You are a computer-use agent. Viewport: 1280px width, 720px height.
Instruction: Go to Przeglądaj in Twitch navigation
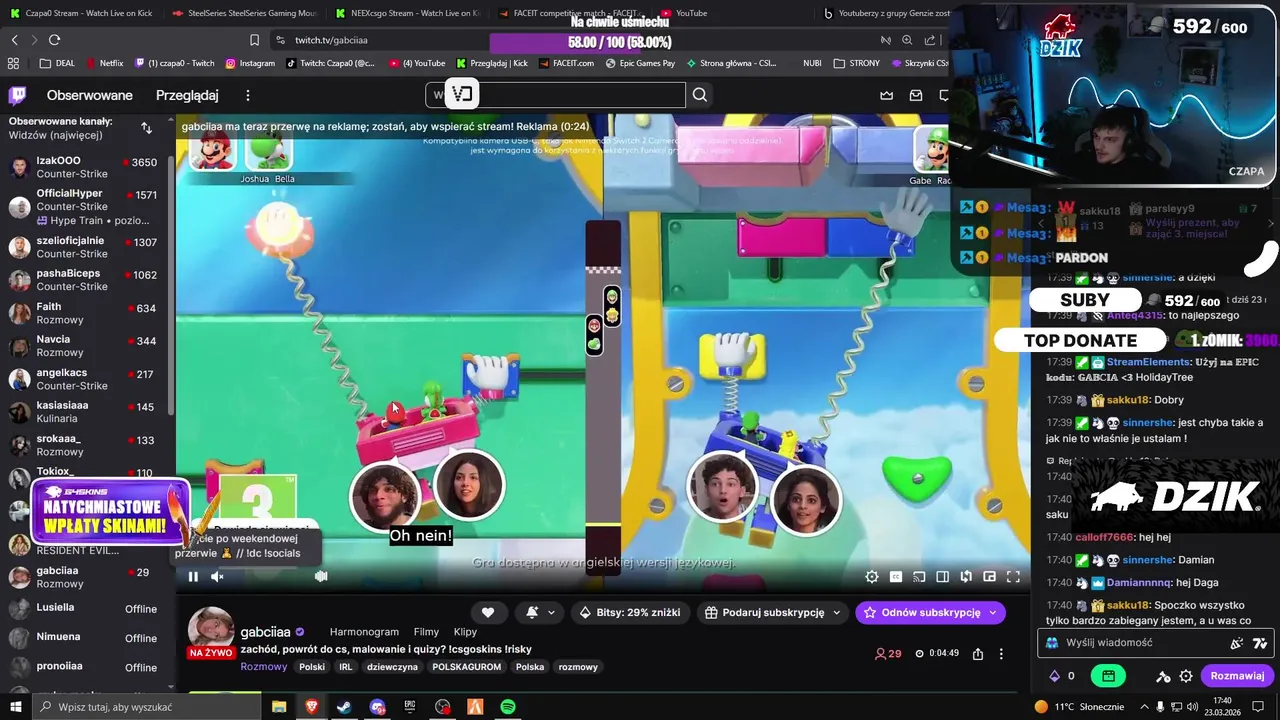point(187,95)
